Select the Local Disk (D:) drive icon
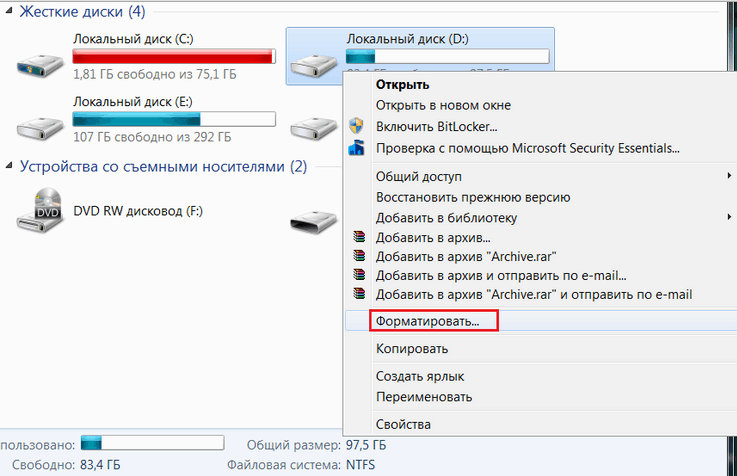The image size is (737, 476). pyautogui.click(x=314, y=65)
